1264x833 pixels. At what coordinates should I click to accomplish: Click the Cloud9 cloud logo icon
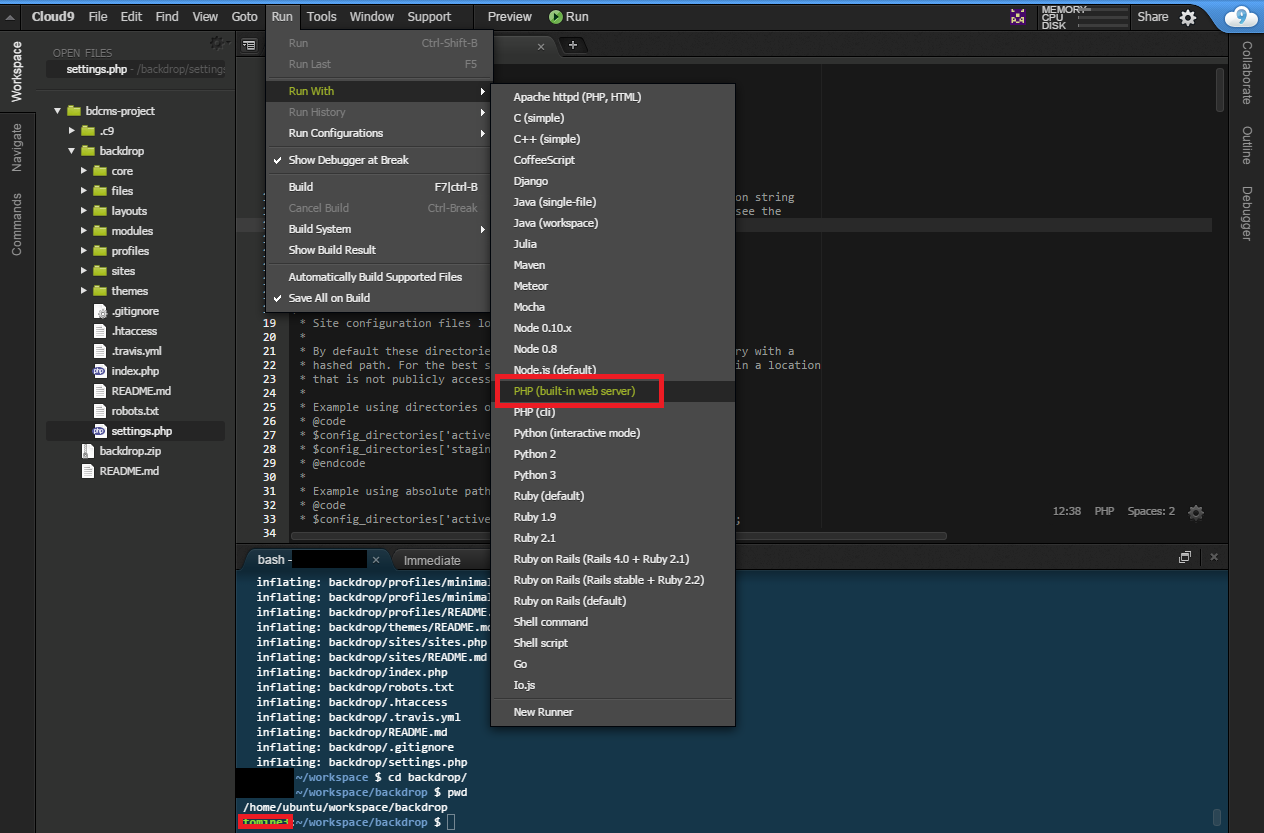coord(1241,16)
